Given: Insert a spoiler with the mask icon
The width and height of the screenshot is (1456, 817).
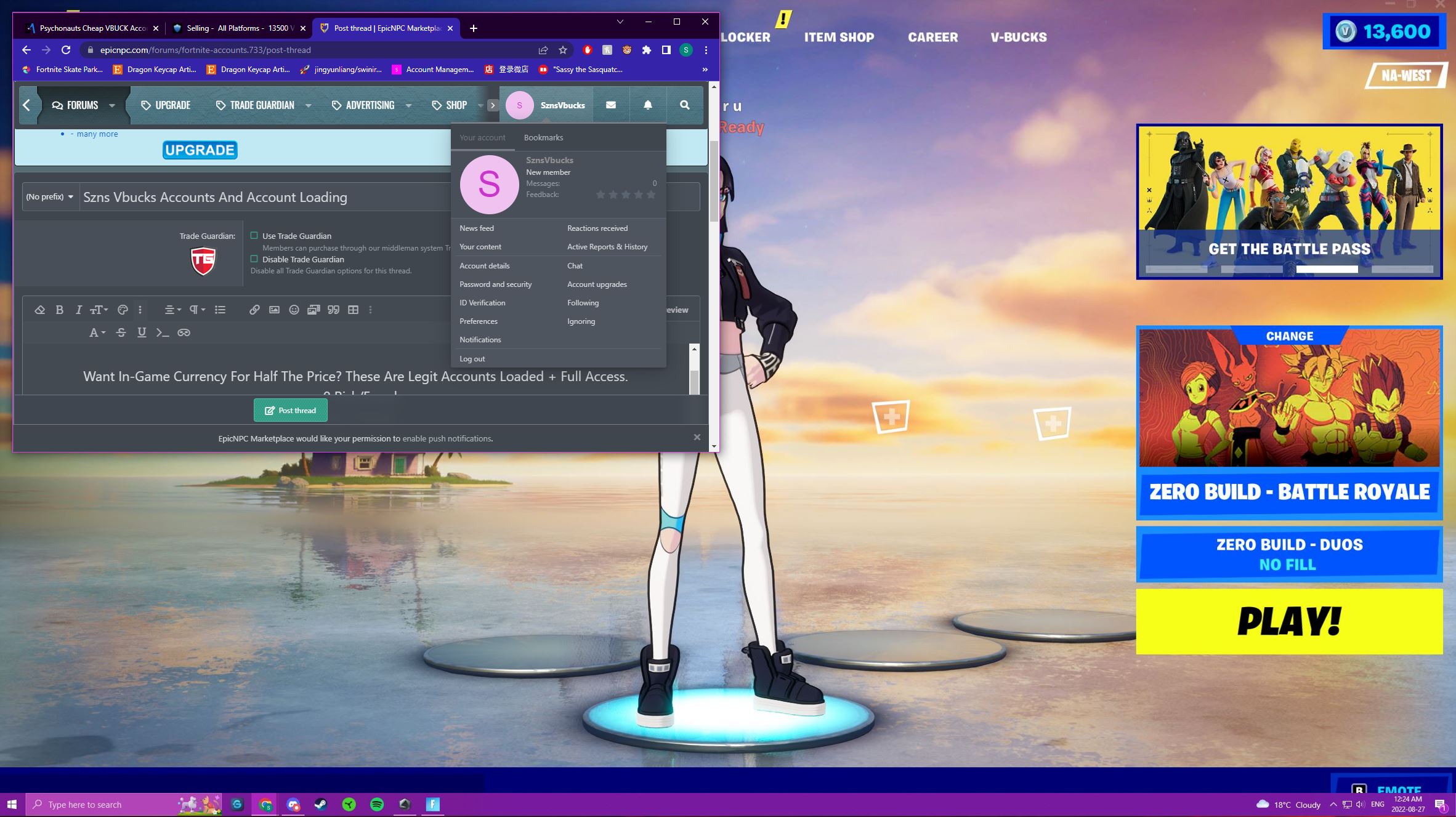Looking at the screenshot, I should (x=184, y=332).
